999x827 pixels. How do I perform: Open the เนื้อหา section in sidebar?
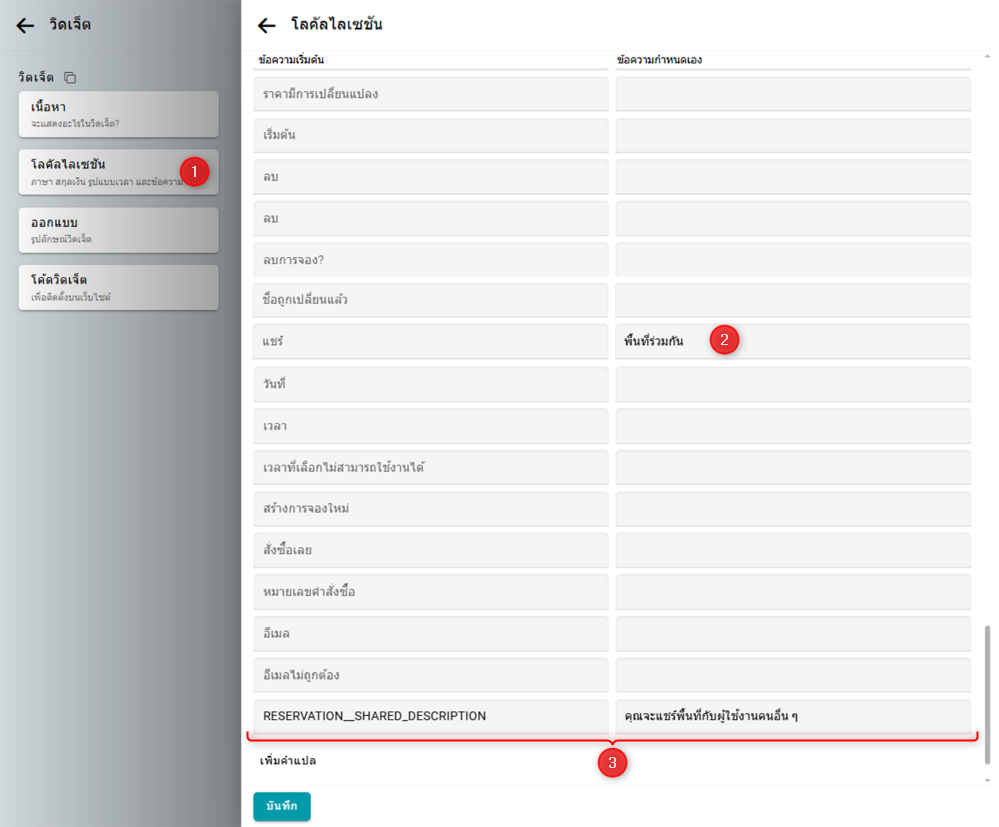(118, 114)
